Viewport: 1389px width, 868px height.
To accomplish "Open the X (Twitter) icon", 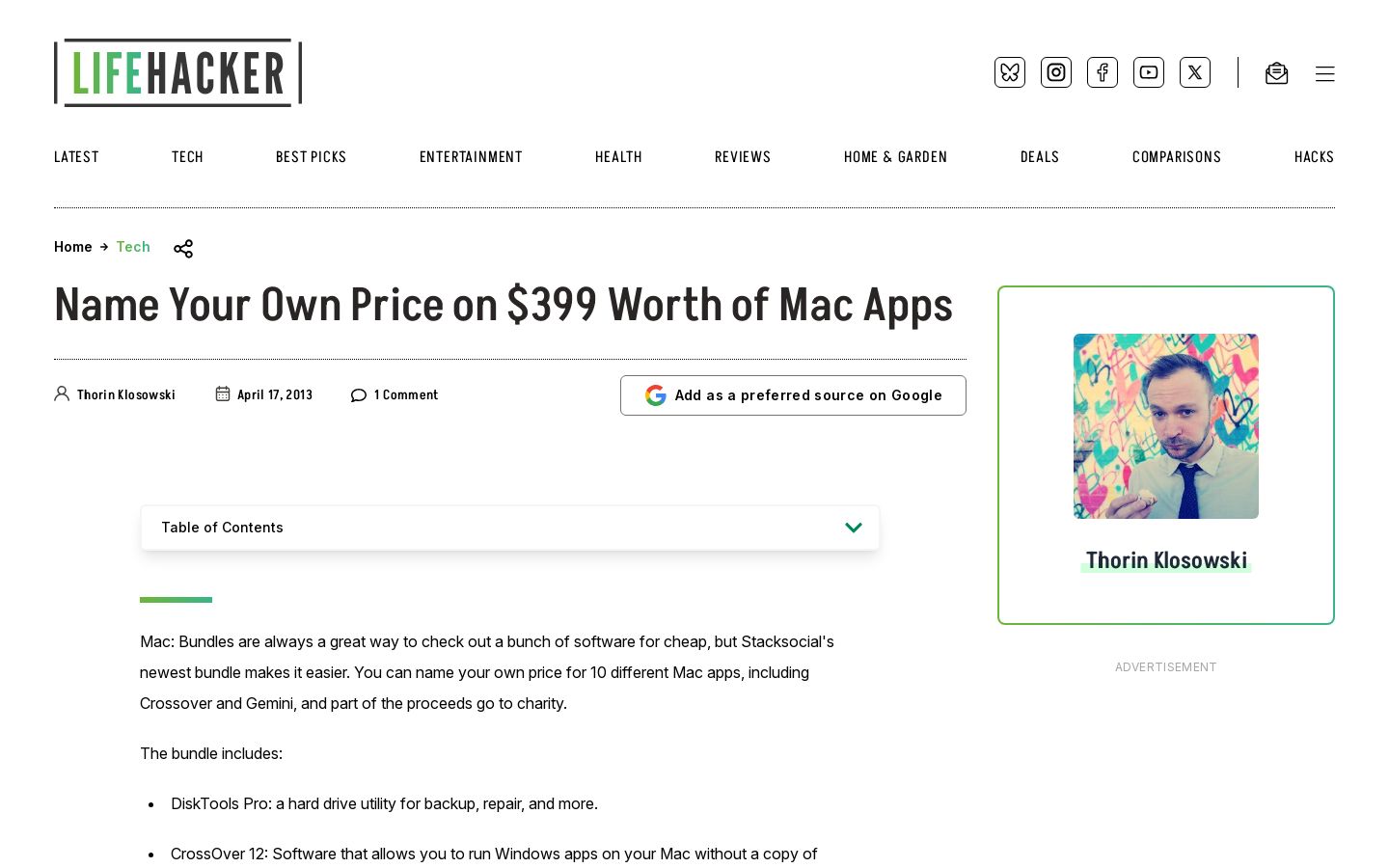I will (x=1195, y=72).
